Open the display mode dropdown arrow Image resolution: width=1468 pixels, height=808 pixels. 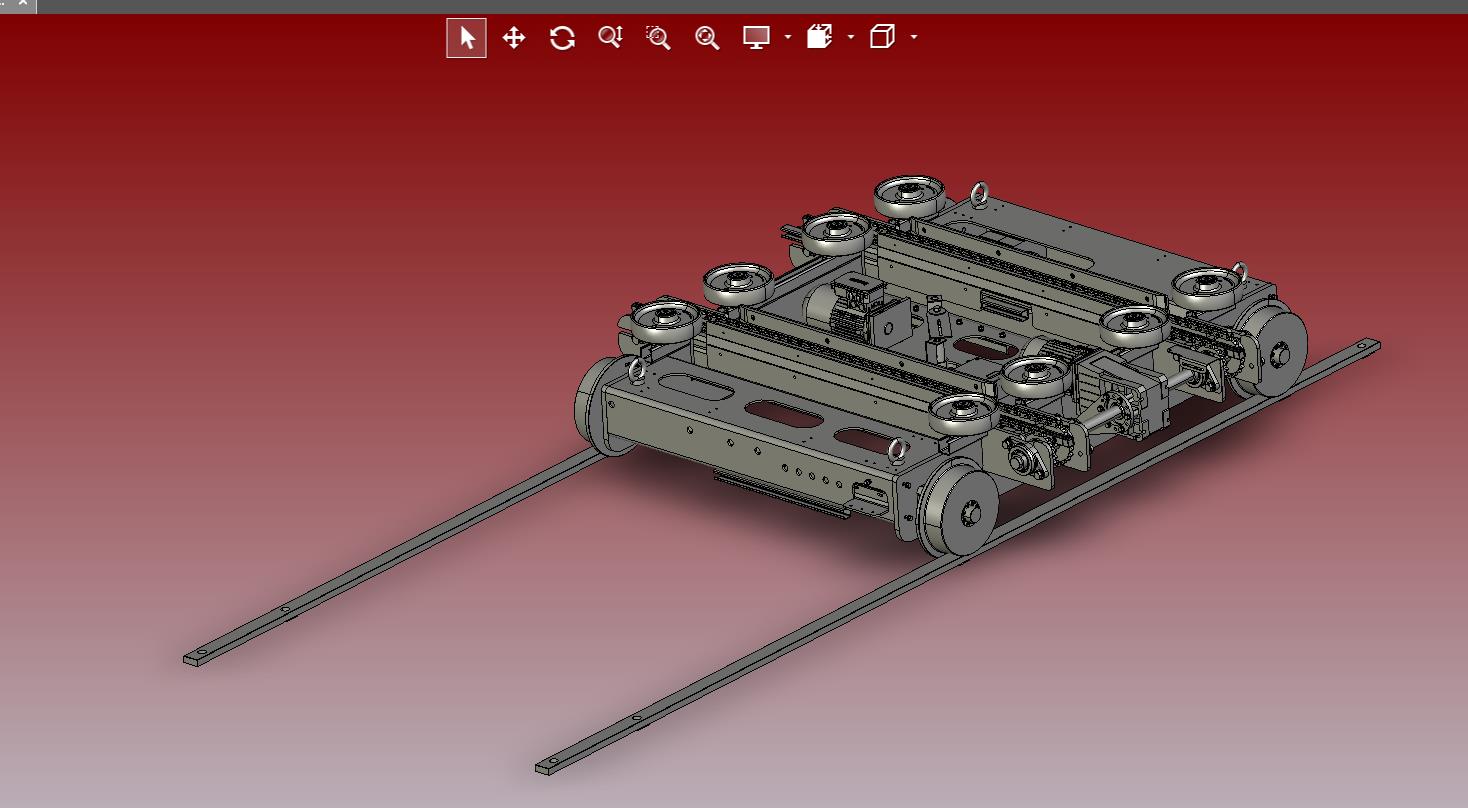click(788, 38)
